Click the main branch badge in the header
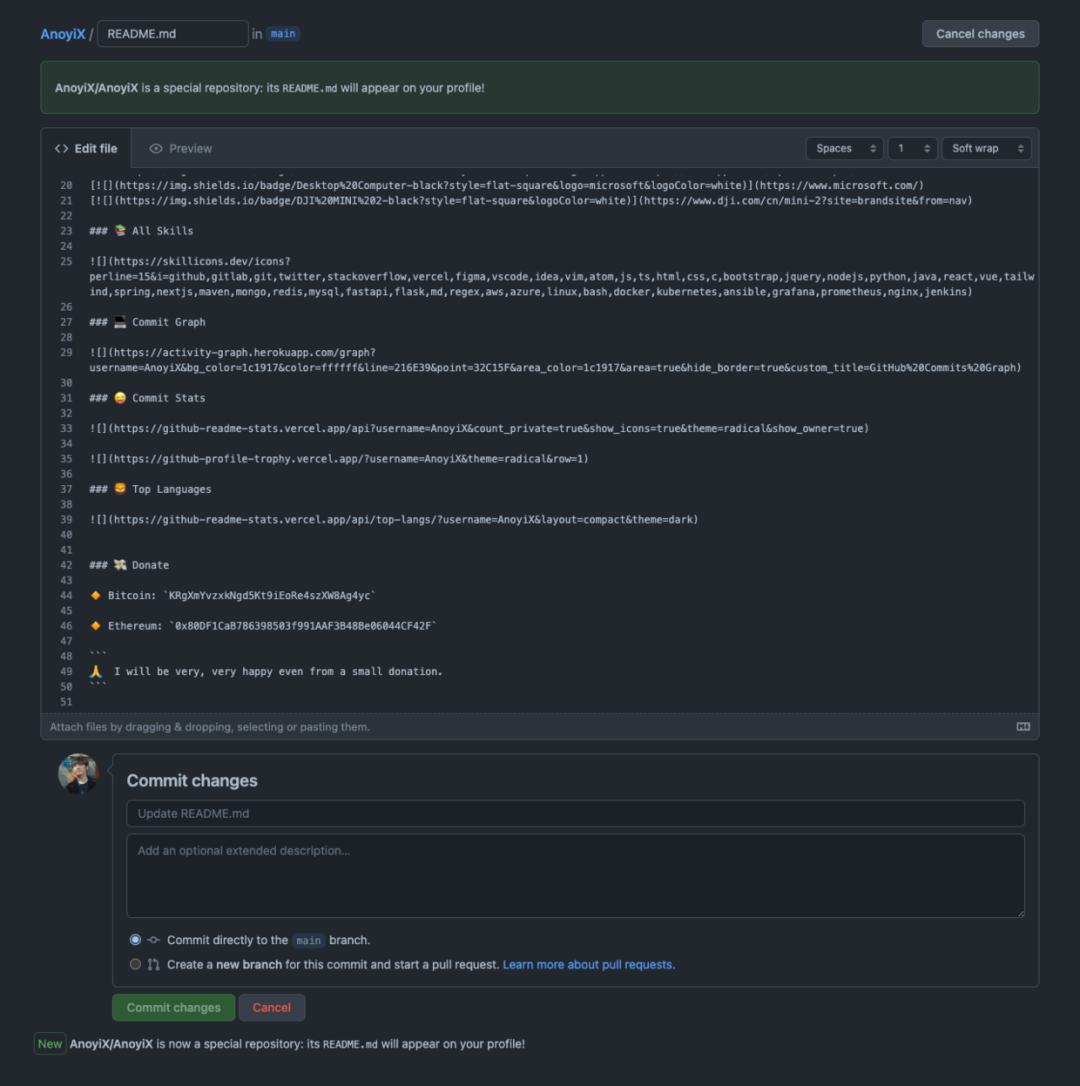This screenshot has height=1086, width=1080. pyautogui.click(x=282, y=33)
